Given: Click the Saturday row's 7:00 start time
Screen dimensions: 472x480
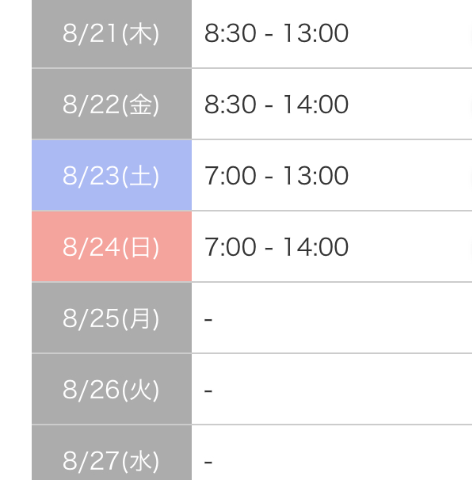Looking at the screenshot, I should 230,176.
